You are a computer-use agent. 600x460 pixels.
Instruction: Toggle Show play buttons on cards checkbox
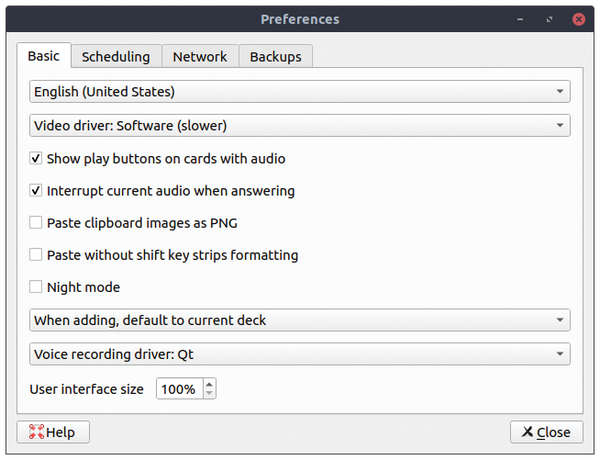tap(36, 158)
